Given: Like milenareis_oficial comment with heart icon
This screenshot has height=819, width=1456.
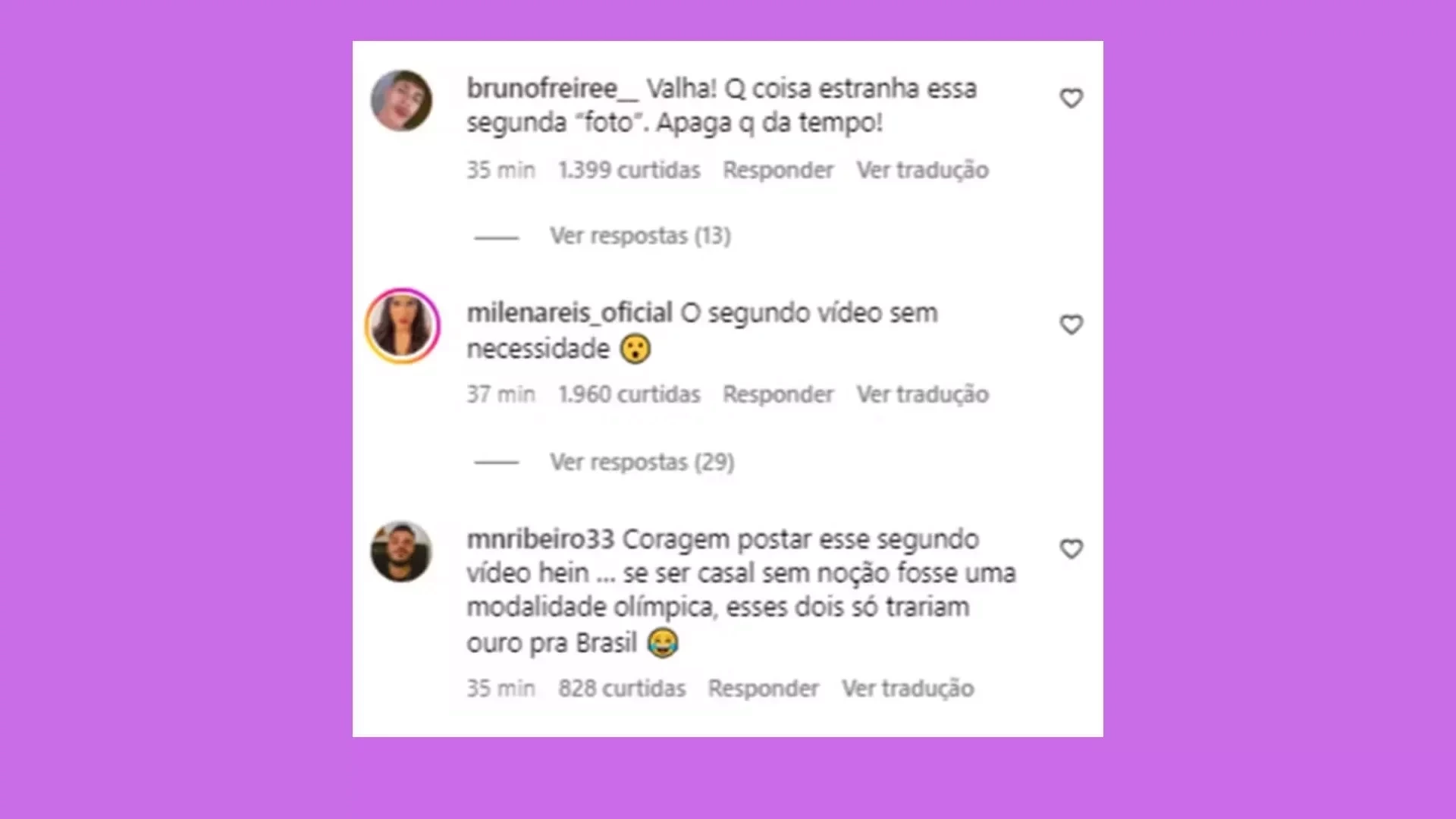Looking at the screenshot, I should pos(1071,325).
